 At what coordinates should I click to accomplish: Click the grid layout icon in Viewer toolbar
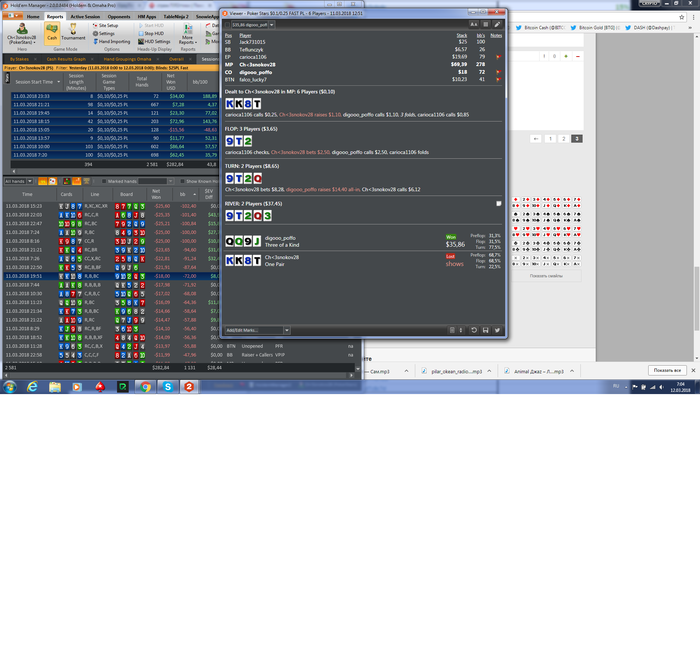tap(485, 25)
